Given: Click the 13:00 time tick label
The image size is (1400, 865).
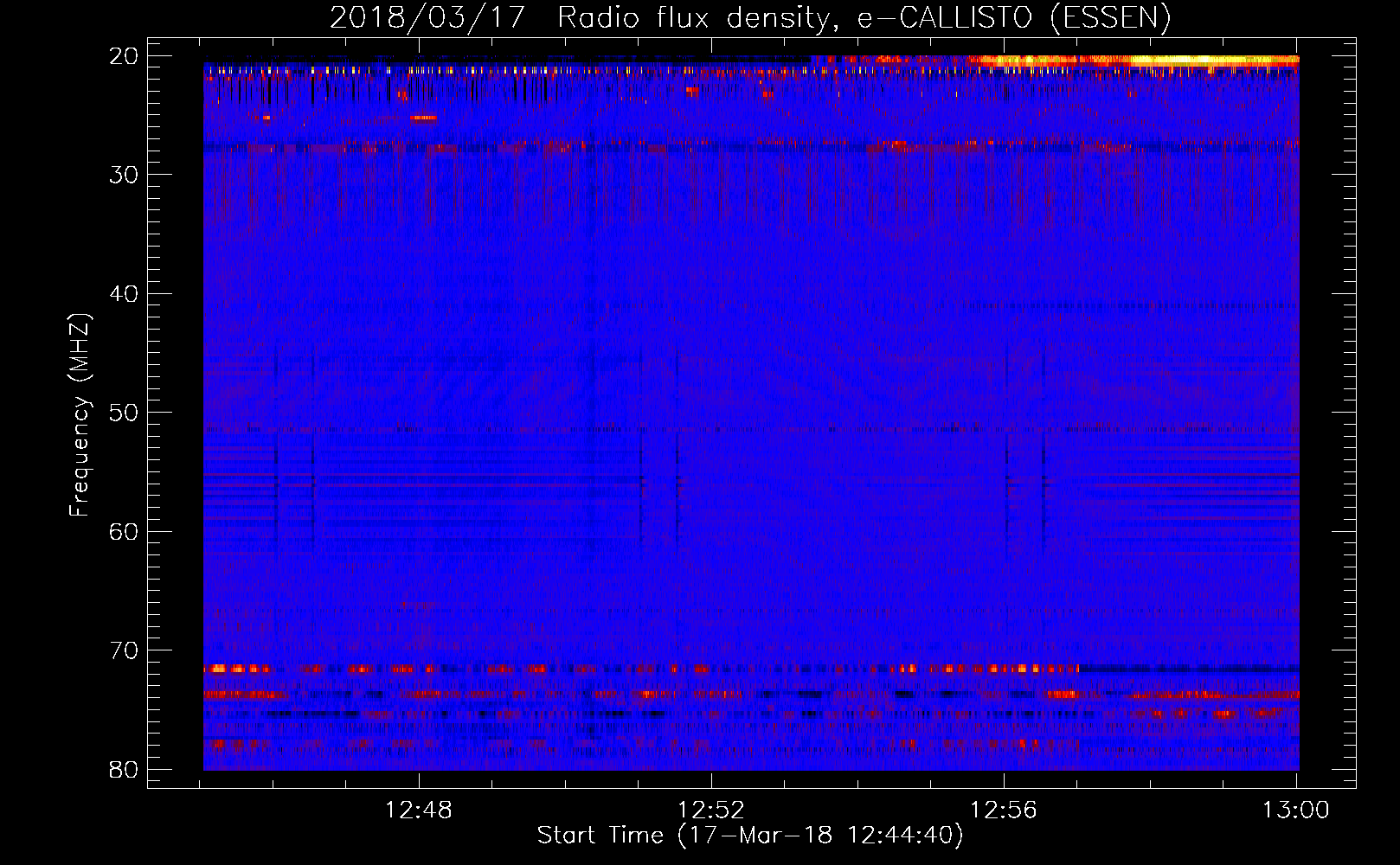Looking at the screenshot, I should coord(1296,811).
